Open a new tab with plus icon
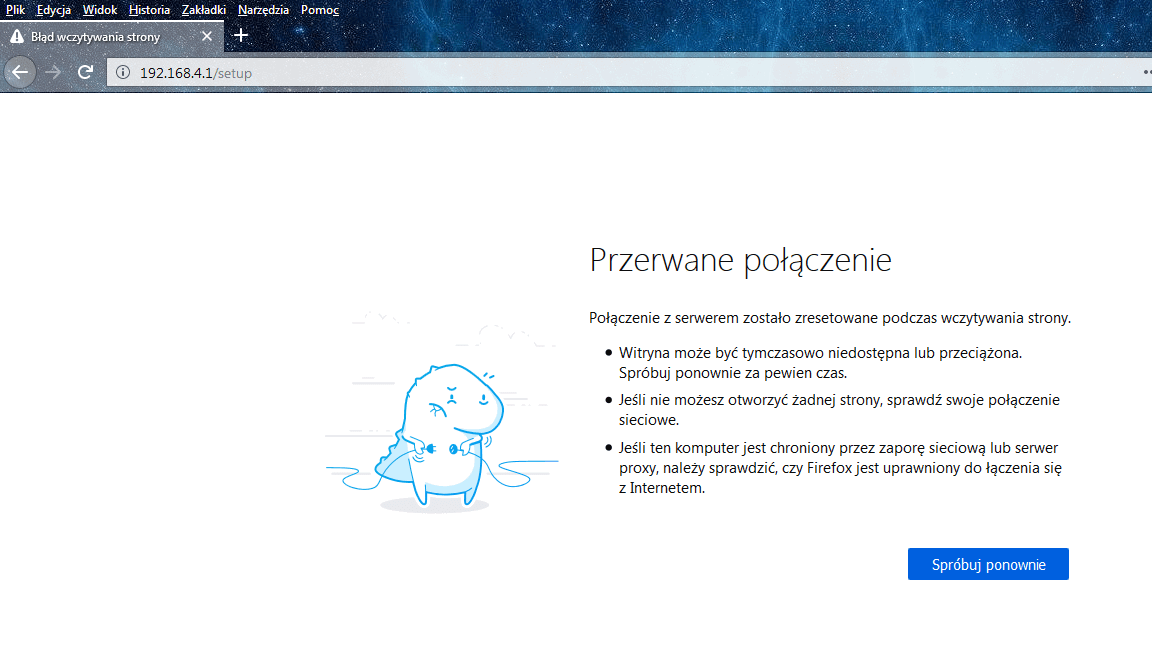Screen dimensions: 1152x672 click(x=240, y=35)
